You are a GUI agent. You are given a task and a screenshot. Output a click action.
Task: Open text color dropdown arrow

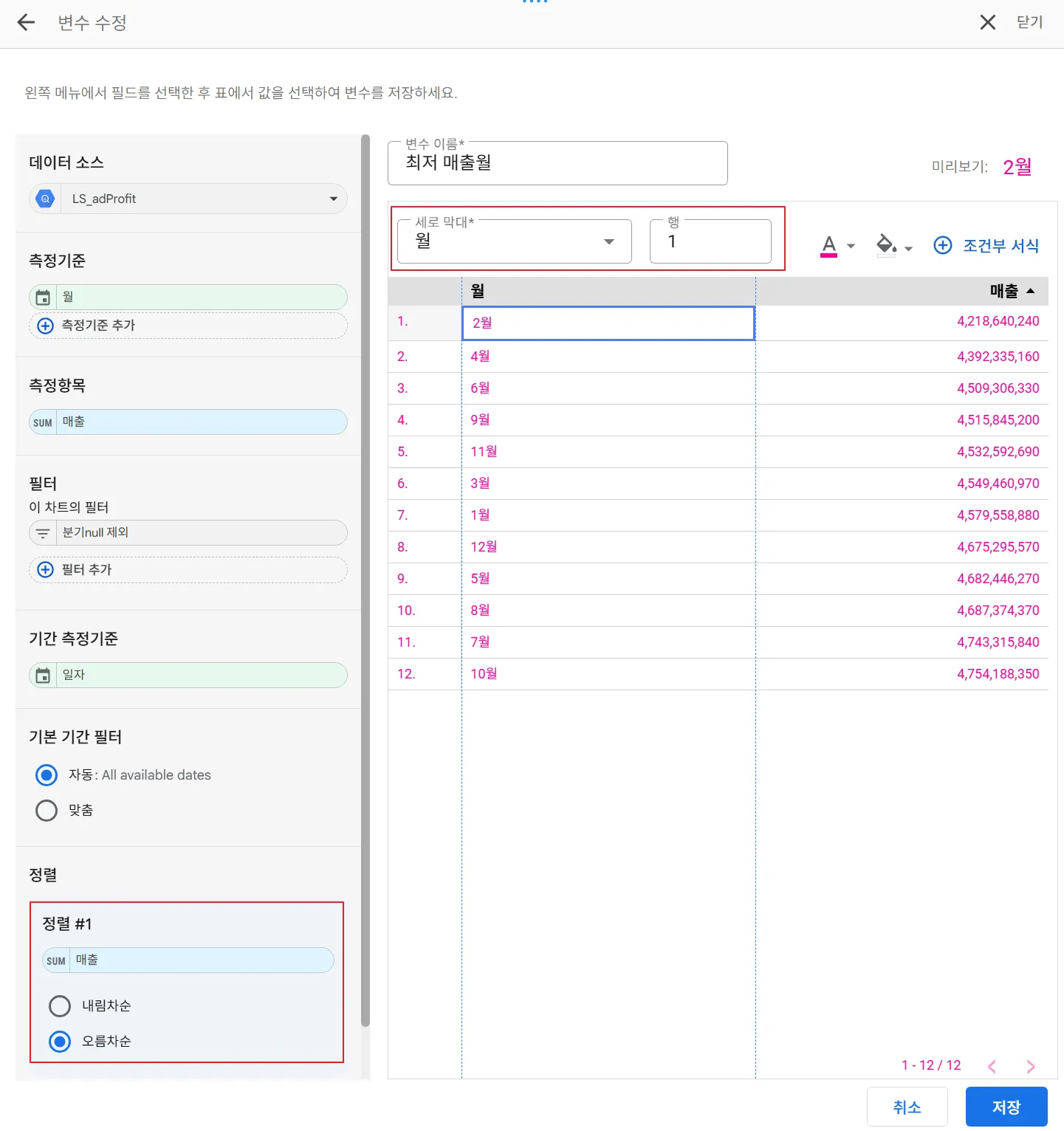coord(851,247)
